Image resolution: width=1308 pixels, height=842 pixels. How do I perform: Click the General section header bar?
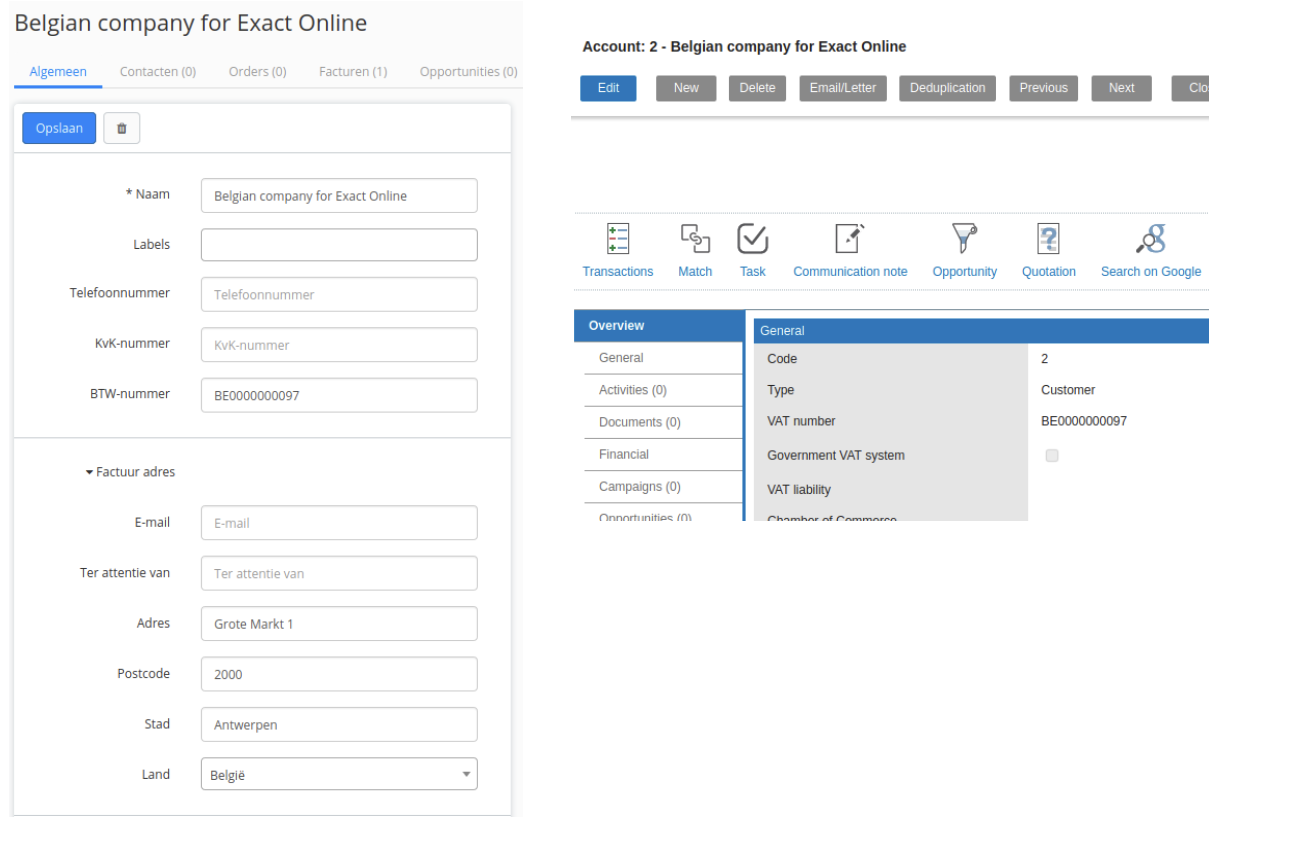pos(981,331)
